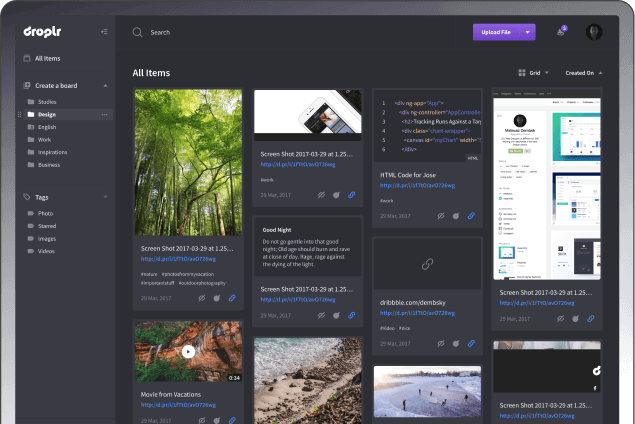Image resolution: width=635 pixels, height=424 pixels.
Task: Open the HTML code snippet preview
Action: tap(427, 126)
